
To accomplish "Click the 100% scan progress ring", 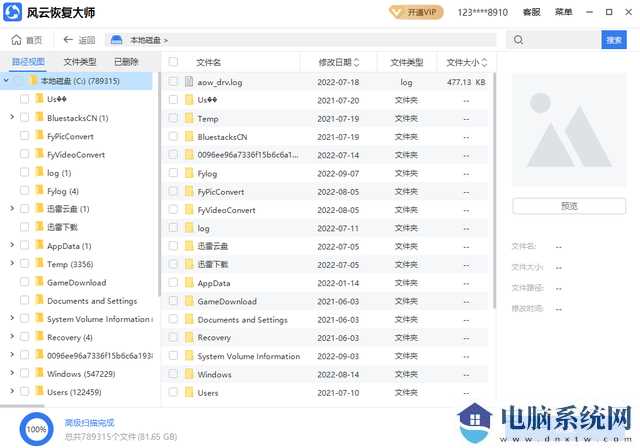I will (36, 429).
